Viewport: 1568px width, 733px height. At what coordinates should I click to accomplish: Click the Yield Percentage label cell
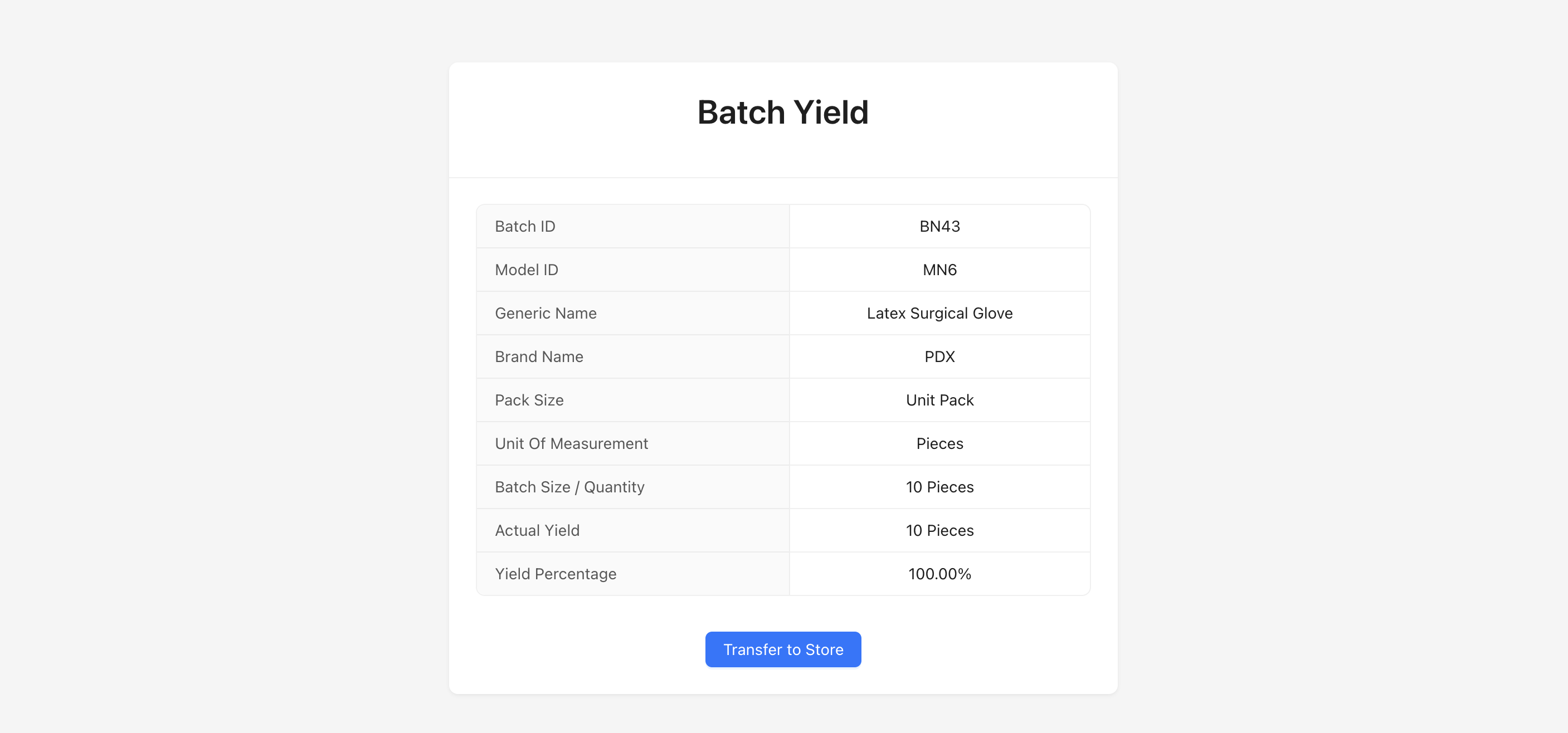click(555, 574)
